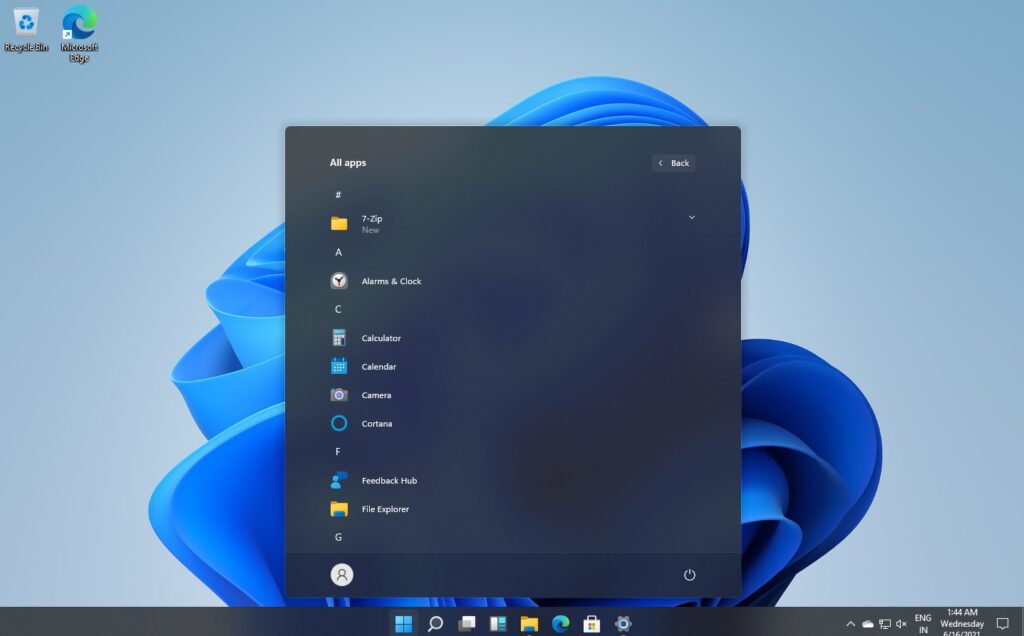Expand the 7-Zip group chevron
The image size is (1024, 636).
(692, 217)
